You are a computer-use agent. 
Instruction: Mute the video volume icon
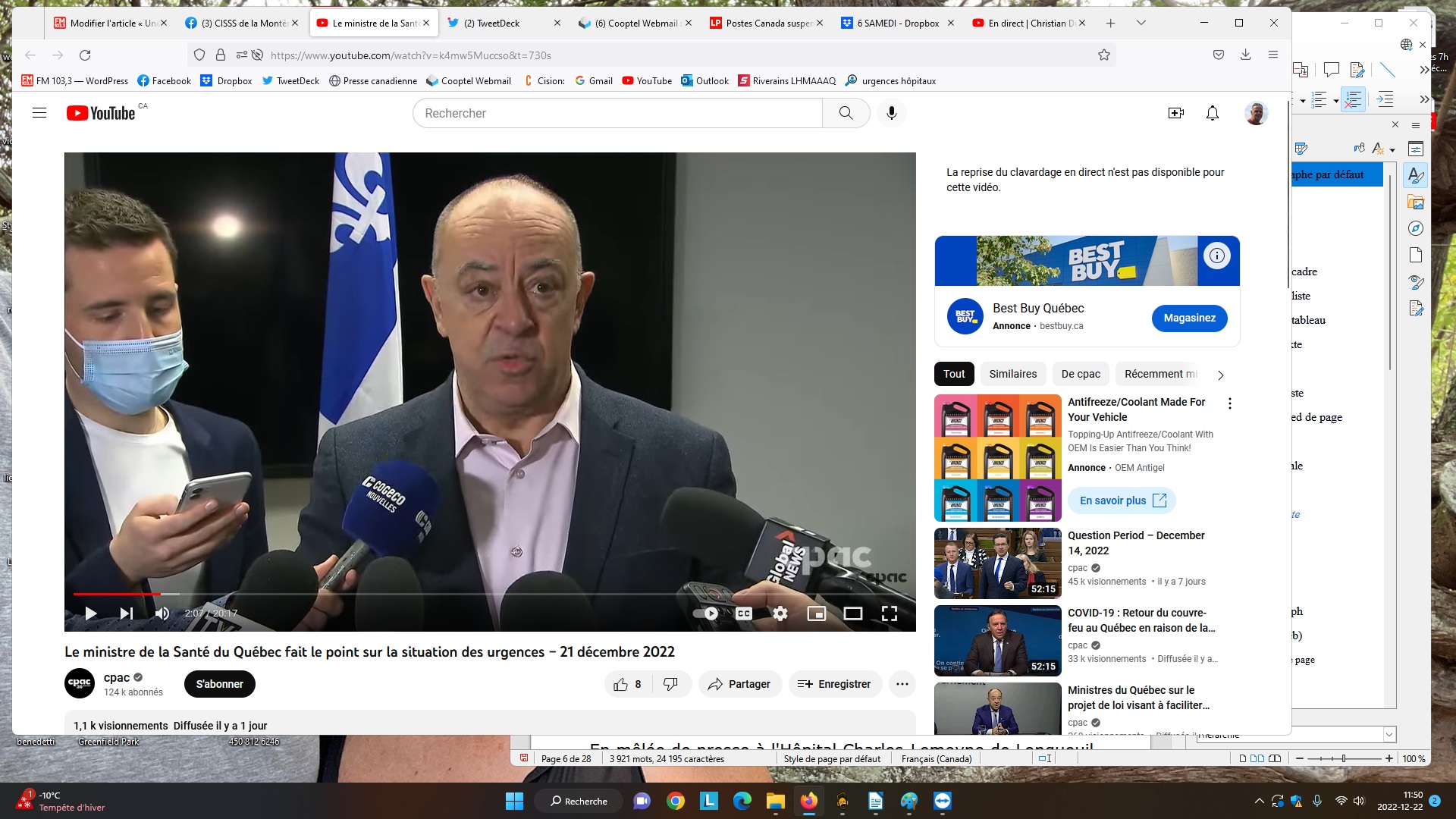click(x=162, y=613)
